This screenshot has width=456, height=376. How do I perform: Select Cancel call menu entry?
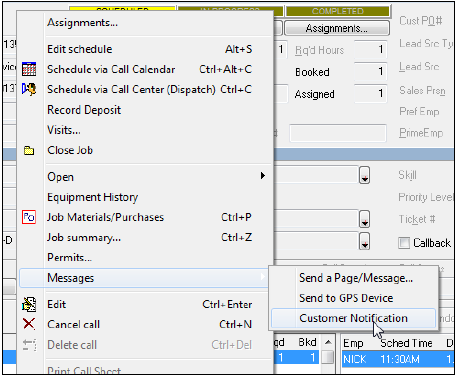point(146,324)
